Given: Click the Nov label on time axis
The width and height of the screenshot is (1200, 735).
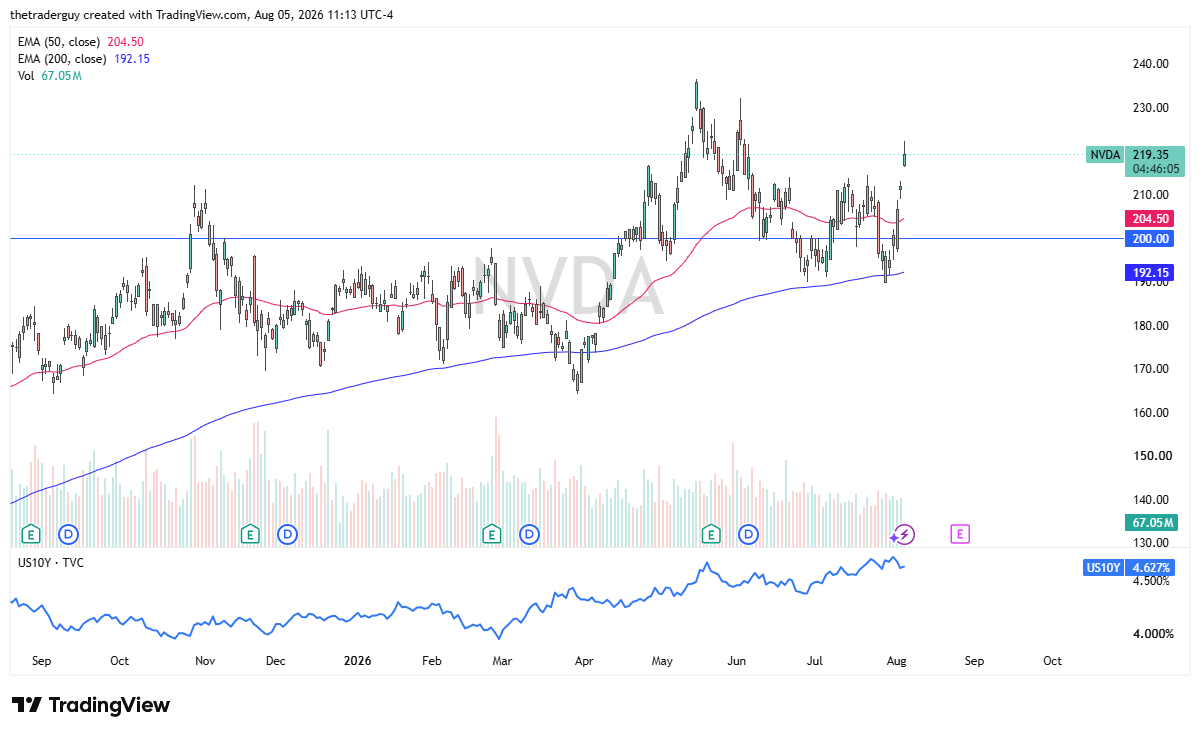Looking at the screenshot, I should click(x=205, y=661).
